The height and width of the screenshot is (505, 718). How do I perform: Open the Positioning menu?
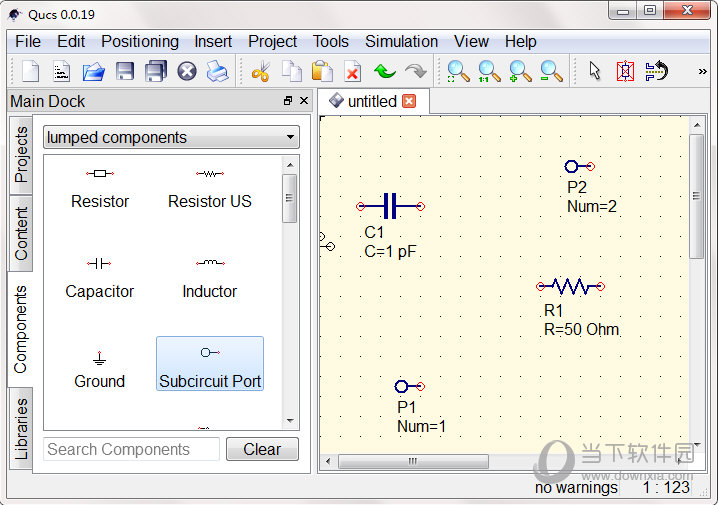[140, 42]
